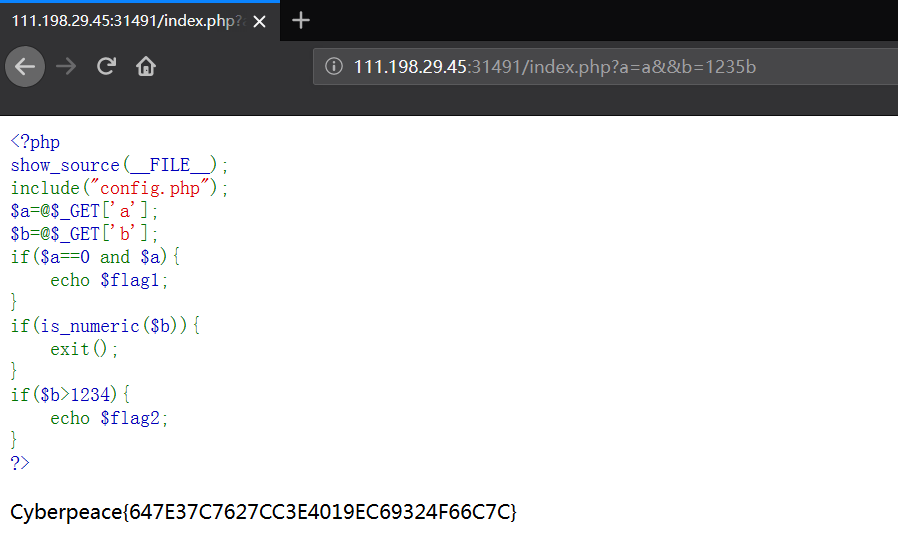Select the 111.198.29.45:31491/index.php tab
The image size is (898, 553).
pyautogui.click(x=140, y=21)
